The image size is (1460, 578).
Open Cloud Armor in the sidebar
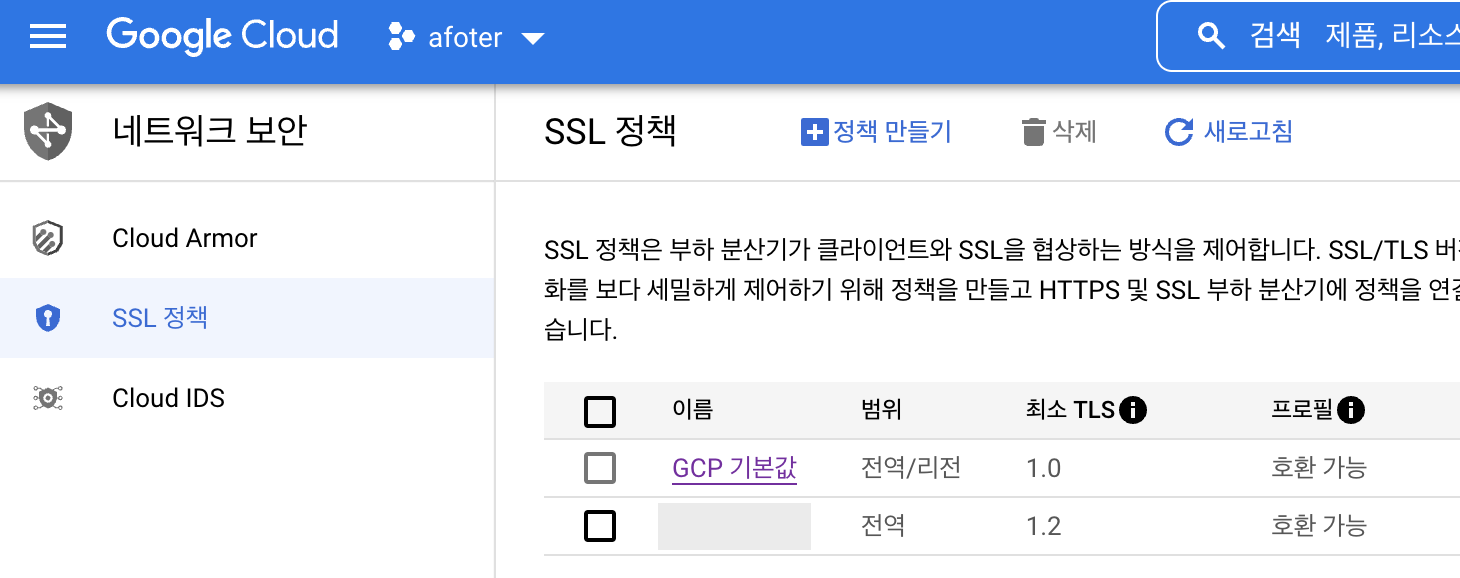tap(185, 238)
